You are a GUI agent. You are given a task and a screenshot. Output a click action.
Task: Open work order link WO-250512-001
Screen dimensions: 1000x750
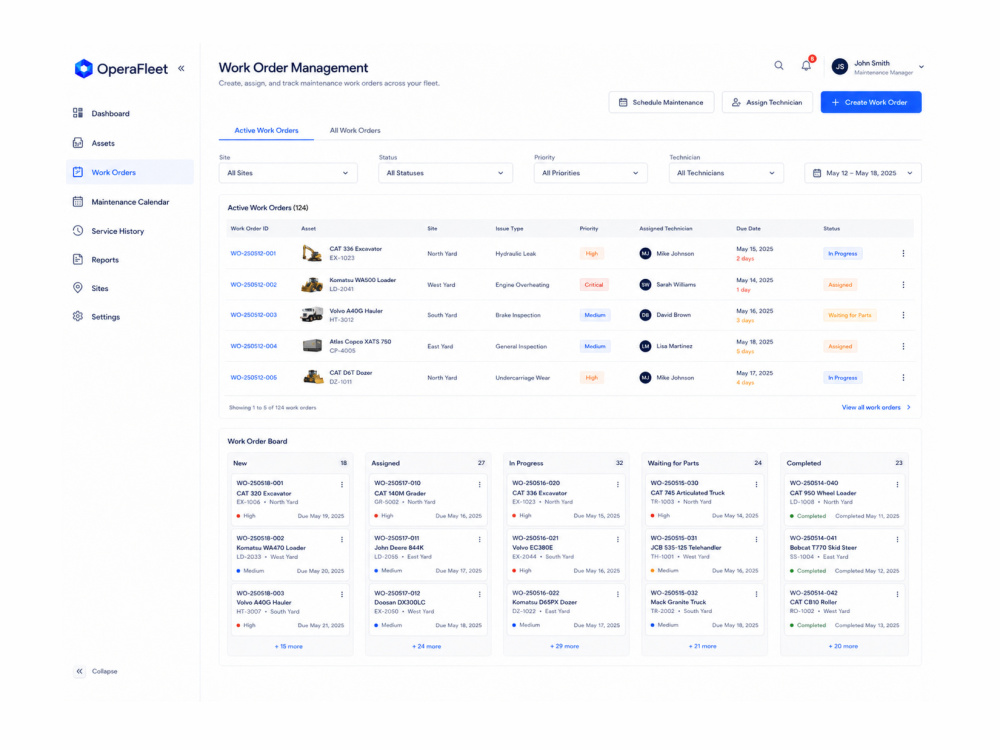point(253,253)
